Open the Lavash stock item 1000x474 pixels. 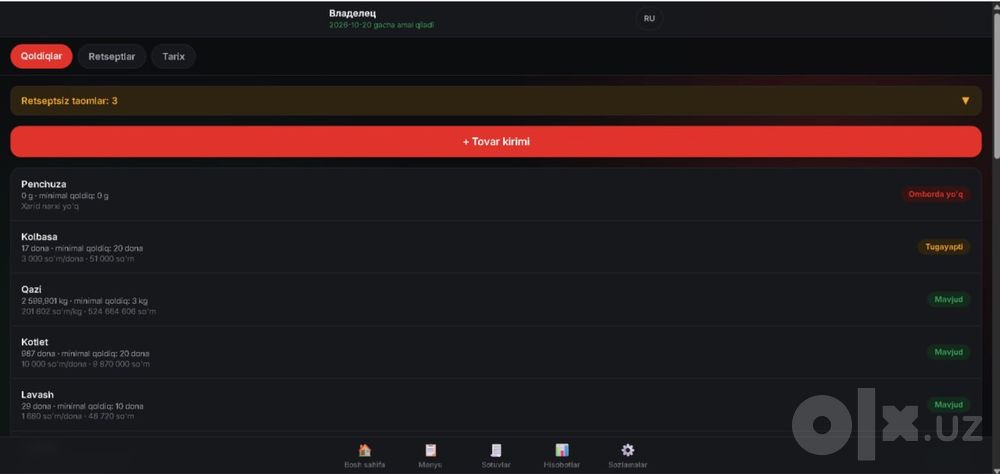[496, 405]
